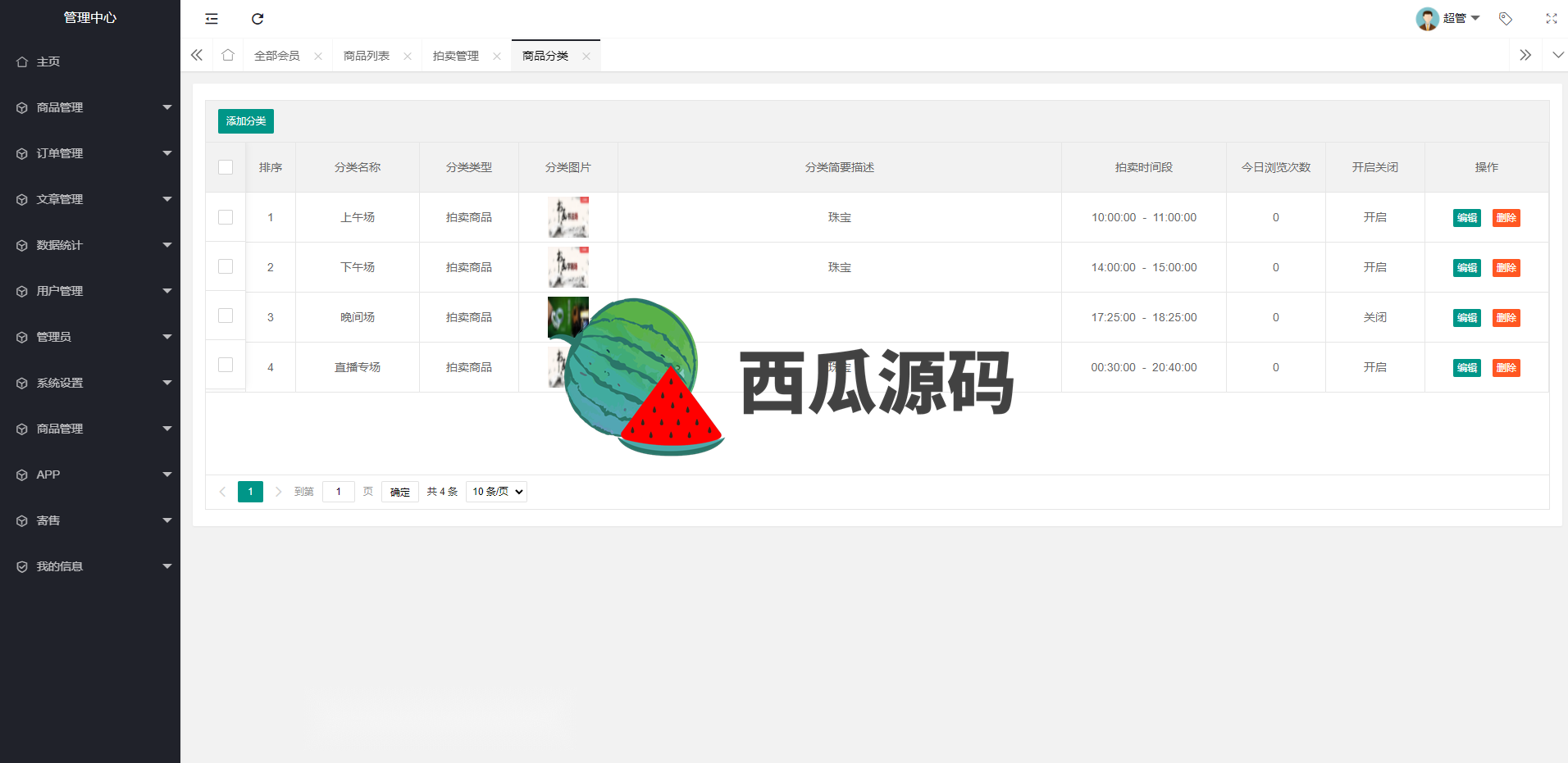Close the 拍卖管理 tab

coord(497,57)
